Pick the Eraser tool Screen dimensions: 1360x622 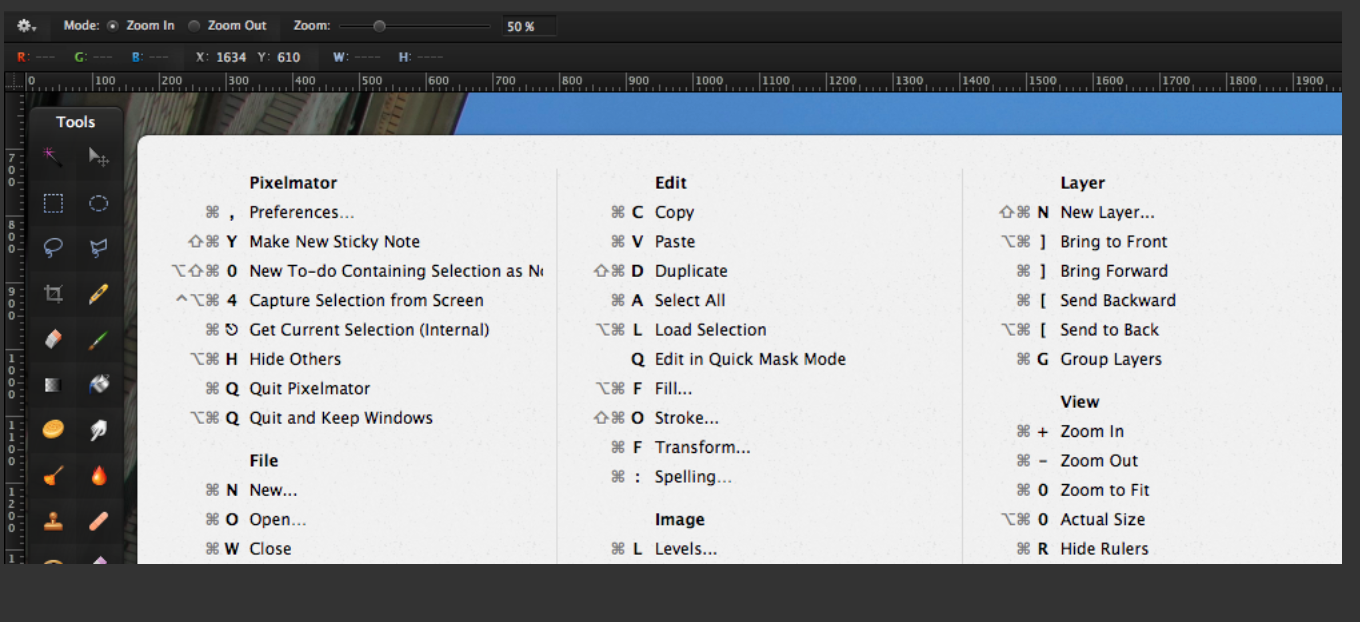tap(53, 339)
